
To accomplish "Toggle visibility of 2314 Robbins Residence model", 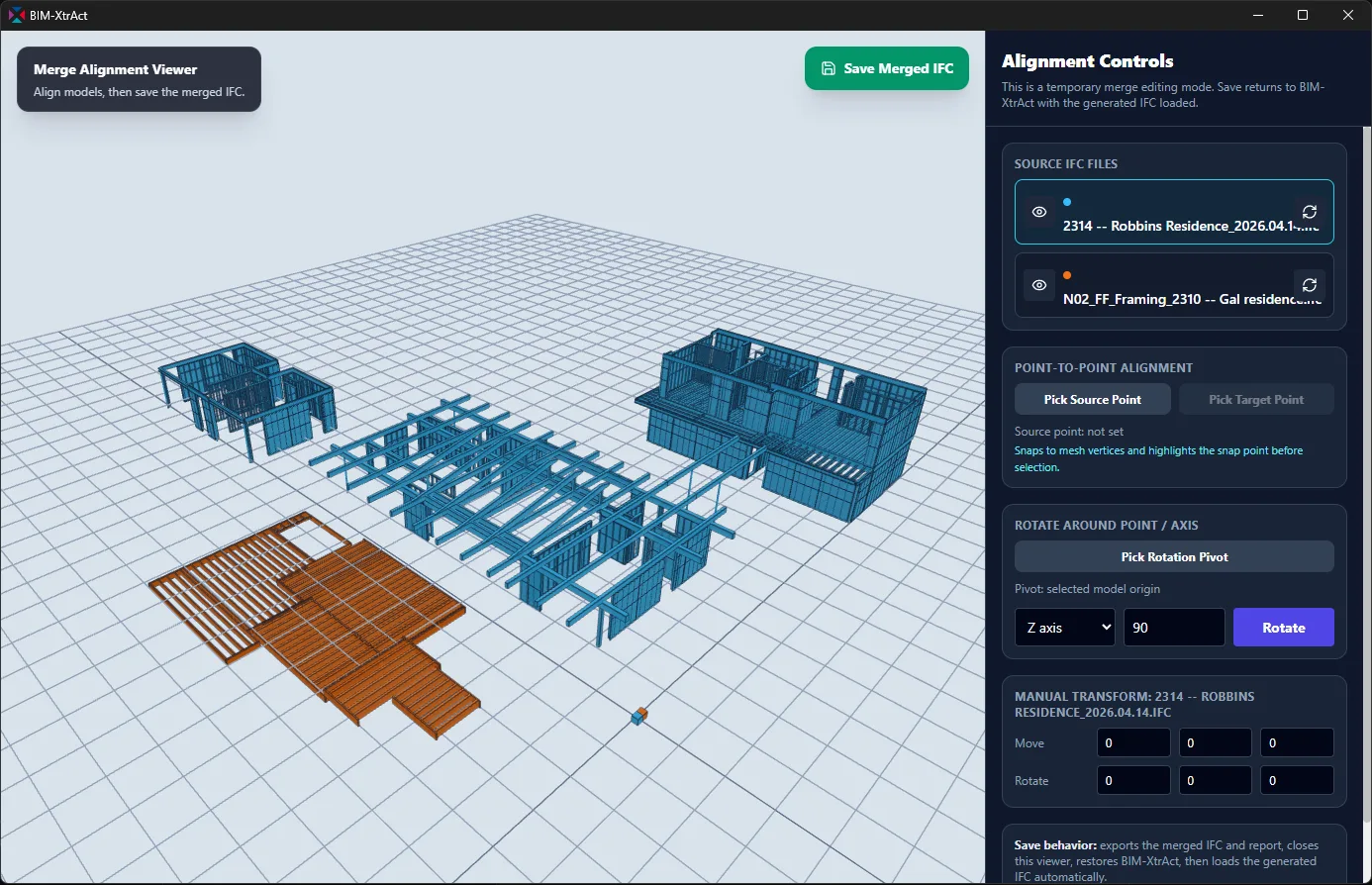I will (x=1039, y=212).
